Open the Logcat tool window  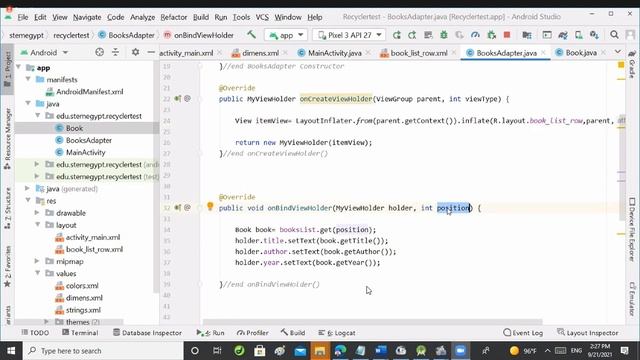tap(337, 333)
